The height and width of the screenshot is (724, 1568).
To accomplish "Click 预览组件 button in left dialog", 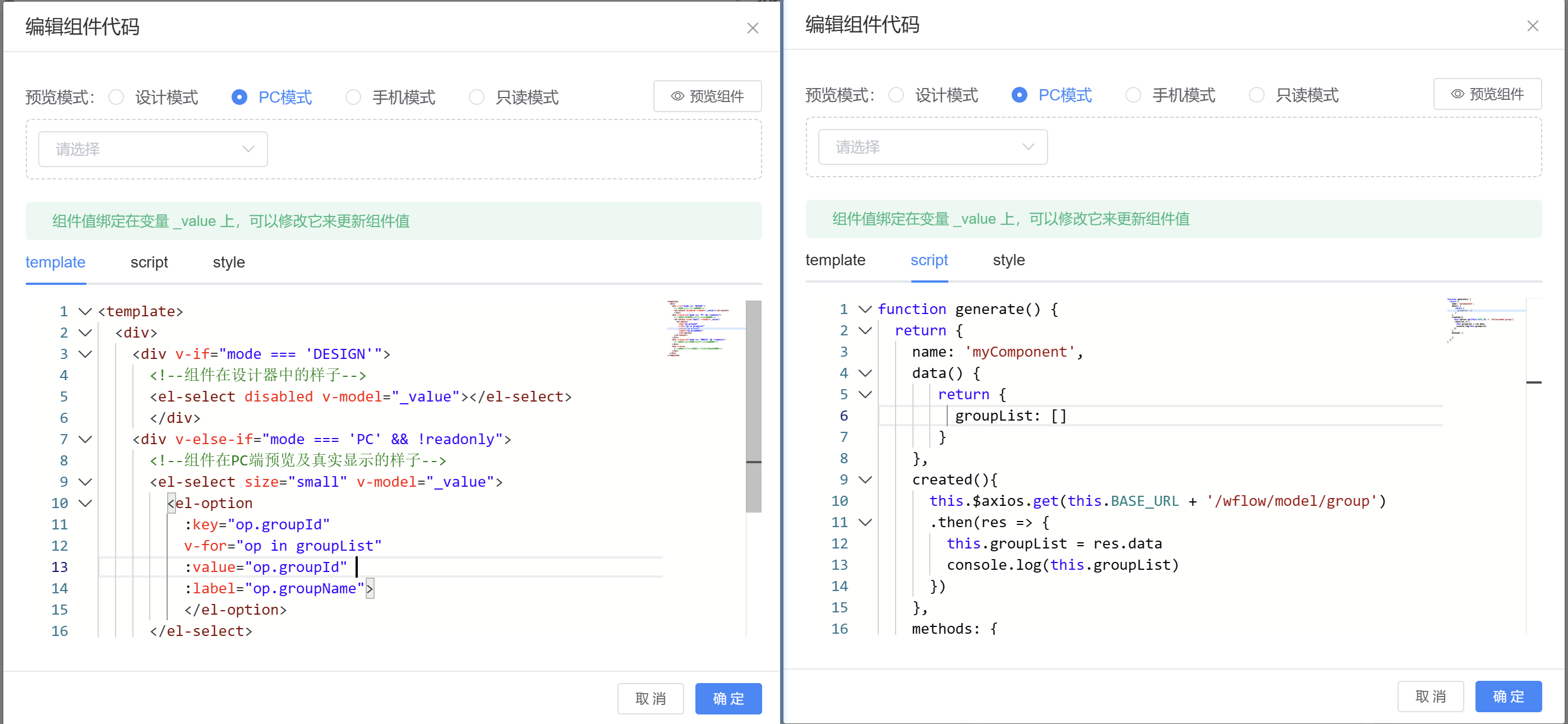I will click(x=707, y=96).
